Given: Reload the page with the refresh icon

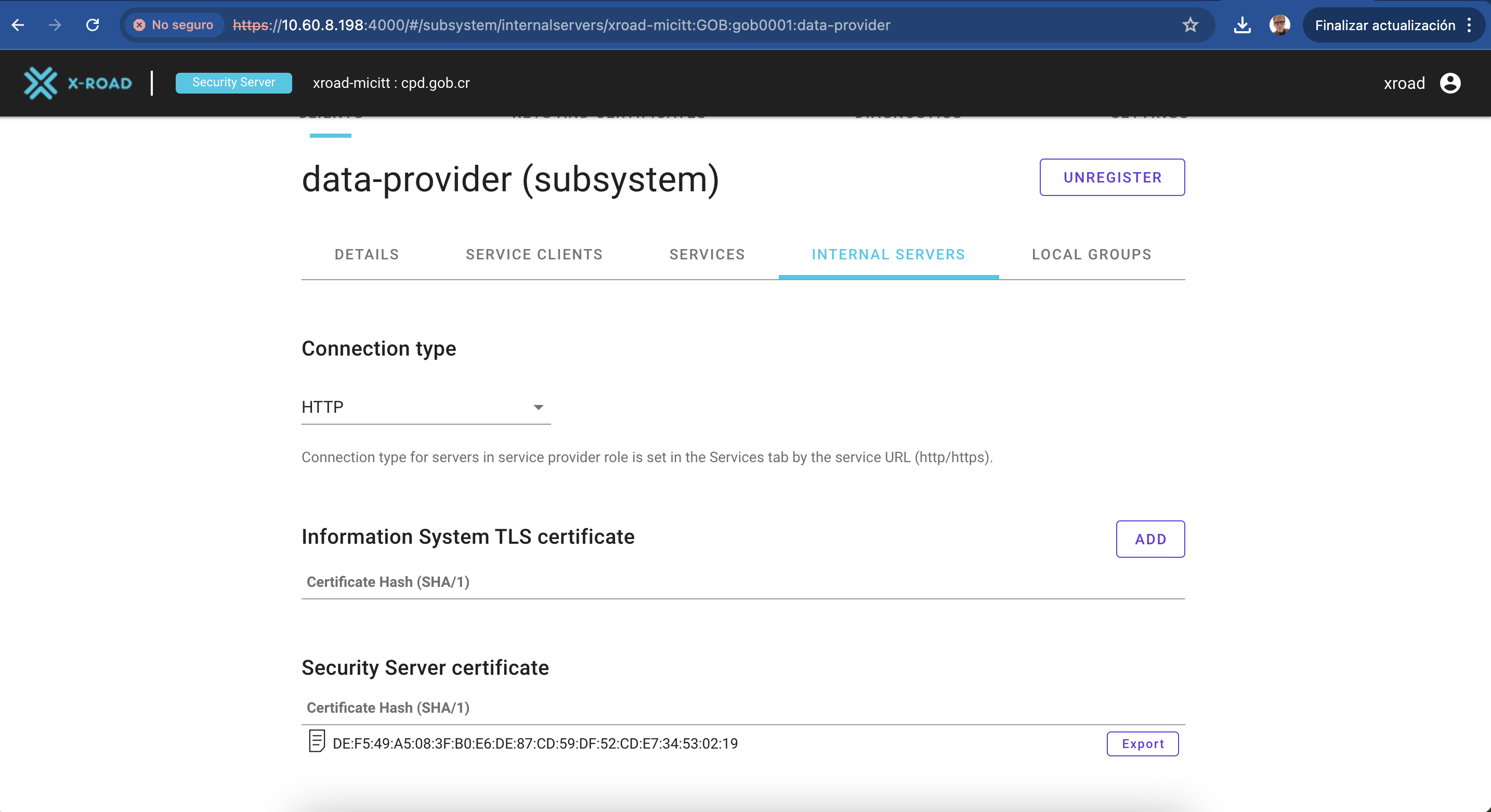Looking at the screenshot, I should coord(93,25).
